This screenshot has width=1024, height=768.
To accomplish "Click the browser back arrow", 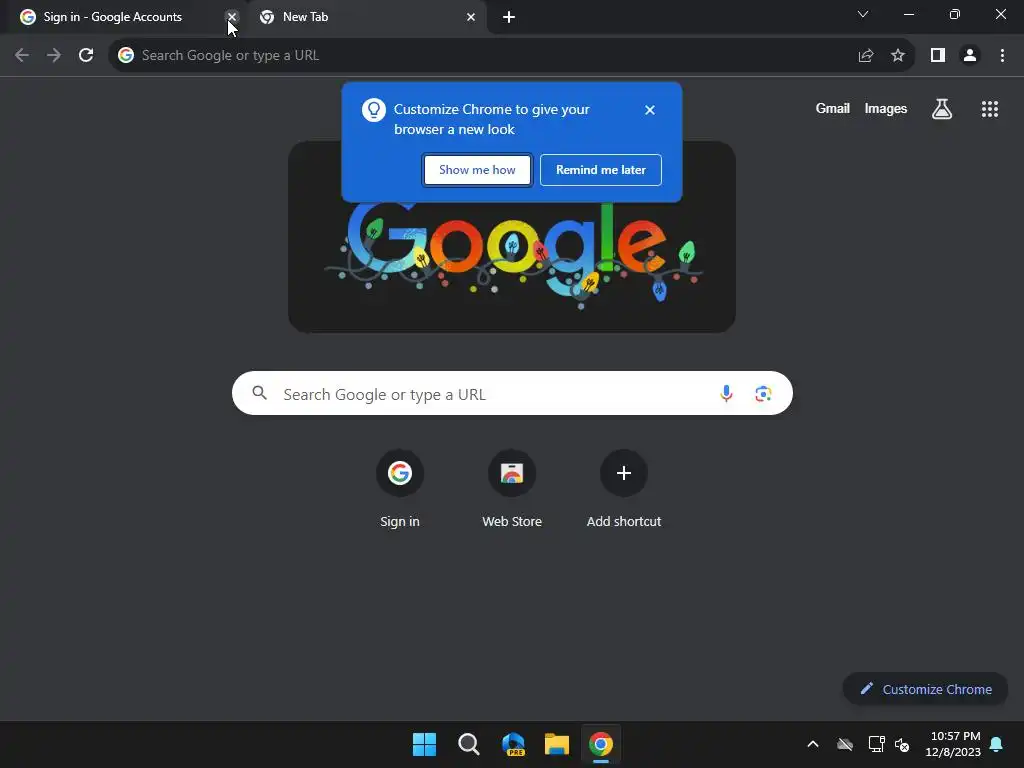I will [x=22, y=56].
